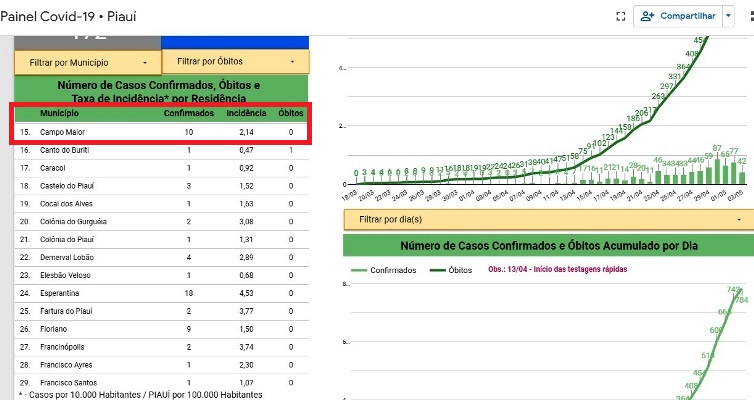Viewport: 754px width, 400px height.
Task: Click the footnote about Casos por 10.000 Habitantes
Action: coord(140,395)
